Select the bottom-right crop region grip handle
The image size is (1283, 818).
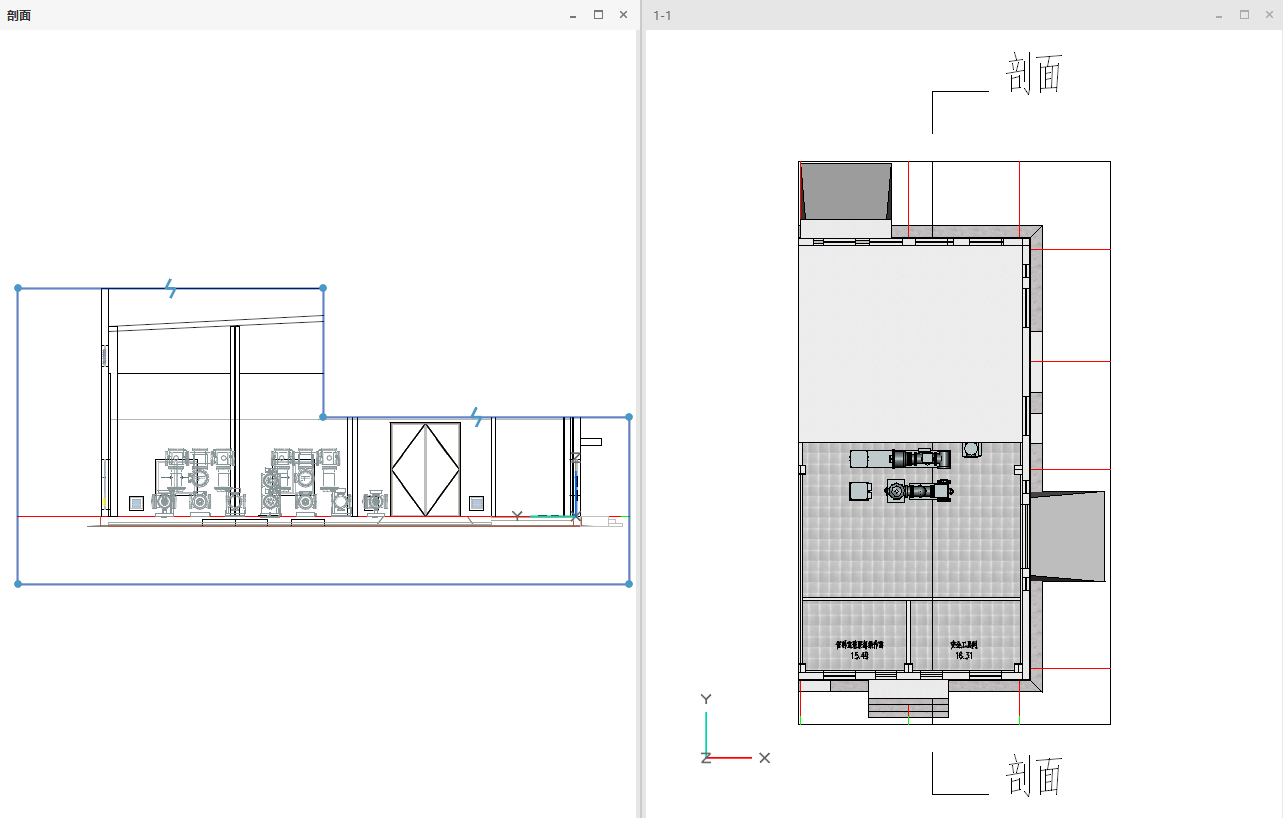point(629,584)
